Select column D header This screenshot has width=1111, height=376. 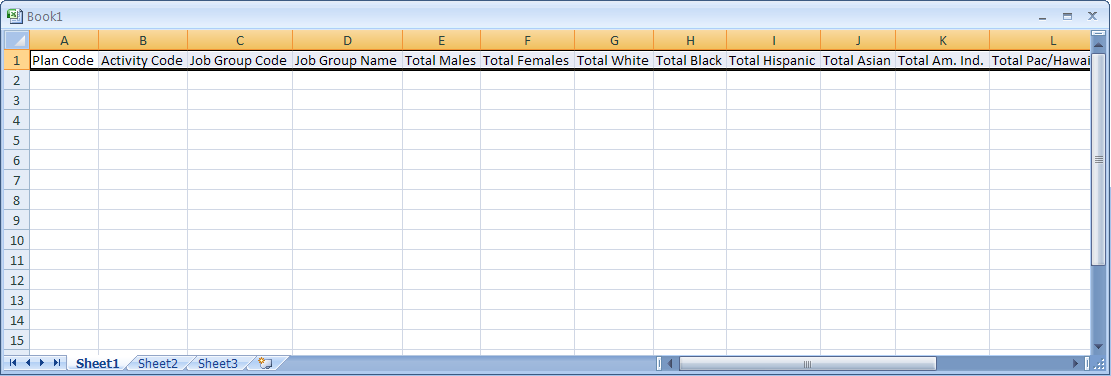click(347, 40)
